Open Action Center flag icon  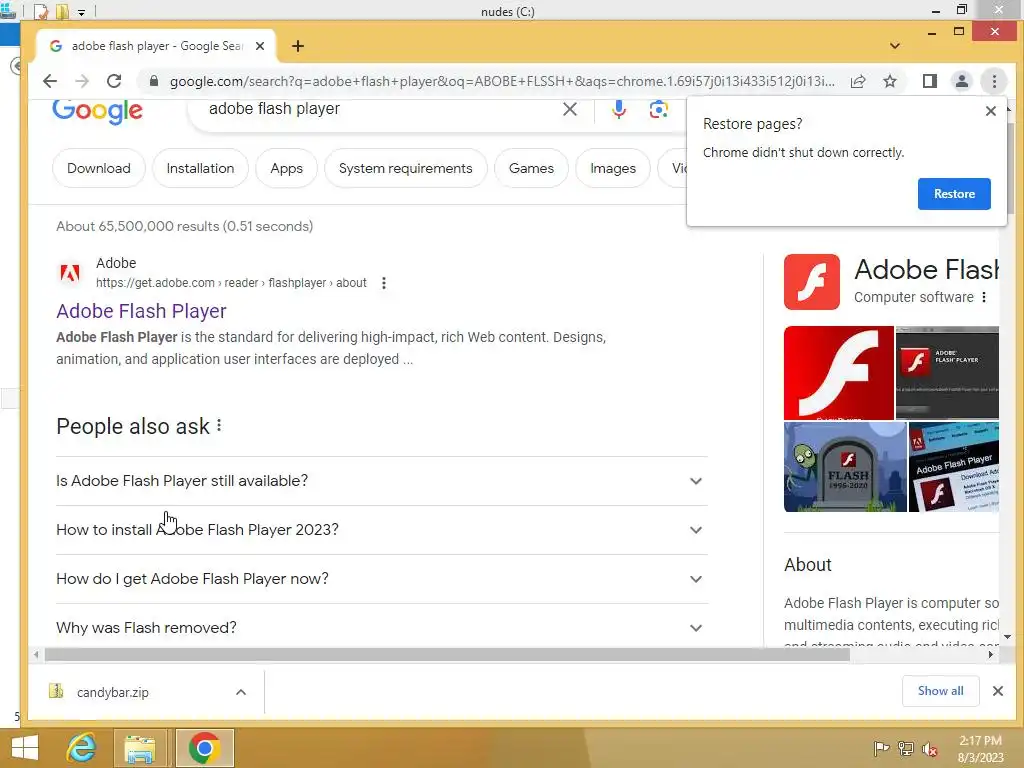coord(881,748)
